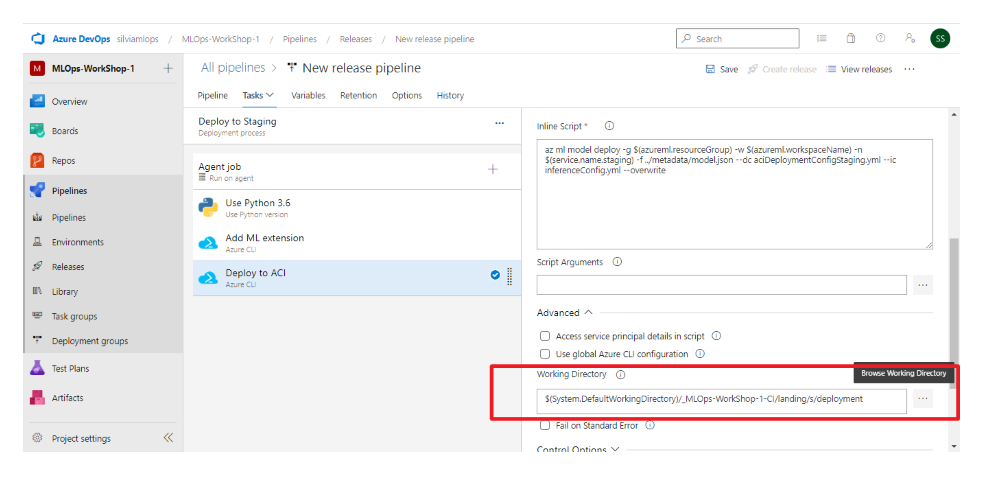Switch to the Variables tab
Screen dimensions: 993x483
point(308,96)
